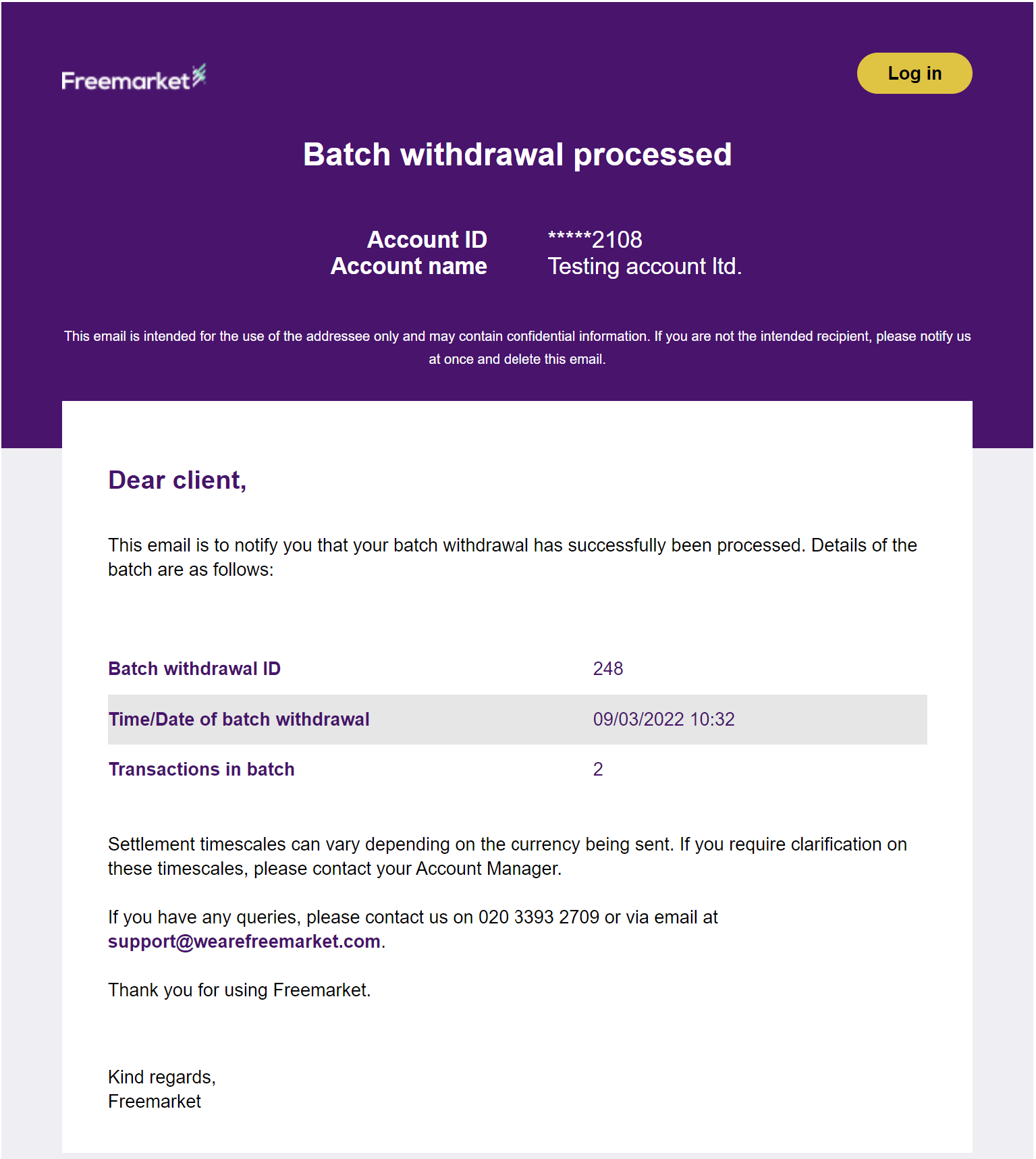Click the Transactions in batch label
Screen dimensions: 1036x1159
click(202, 770)
